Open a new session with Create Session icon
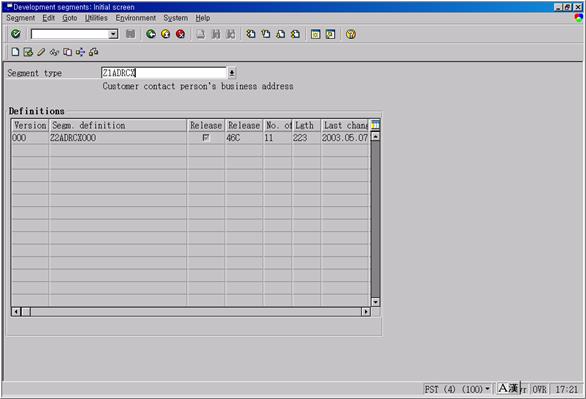 [x=315, y=34]
